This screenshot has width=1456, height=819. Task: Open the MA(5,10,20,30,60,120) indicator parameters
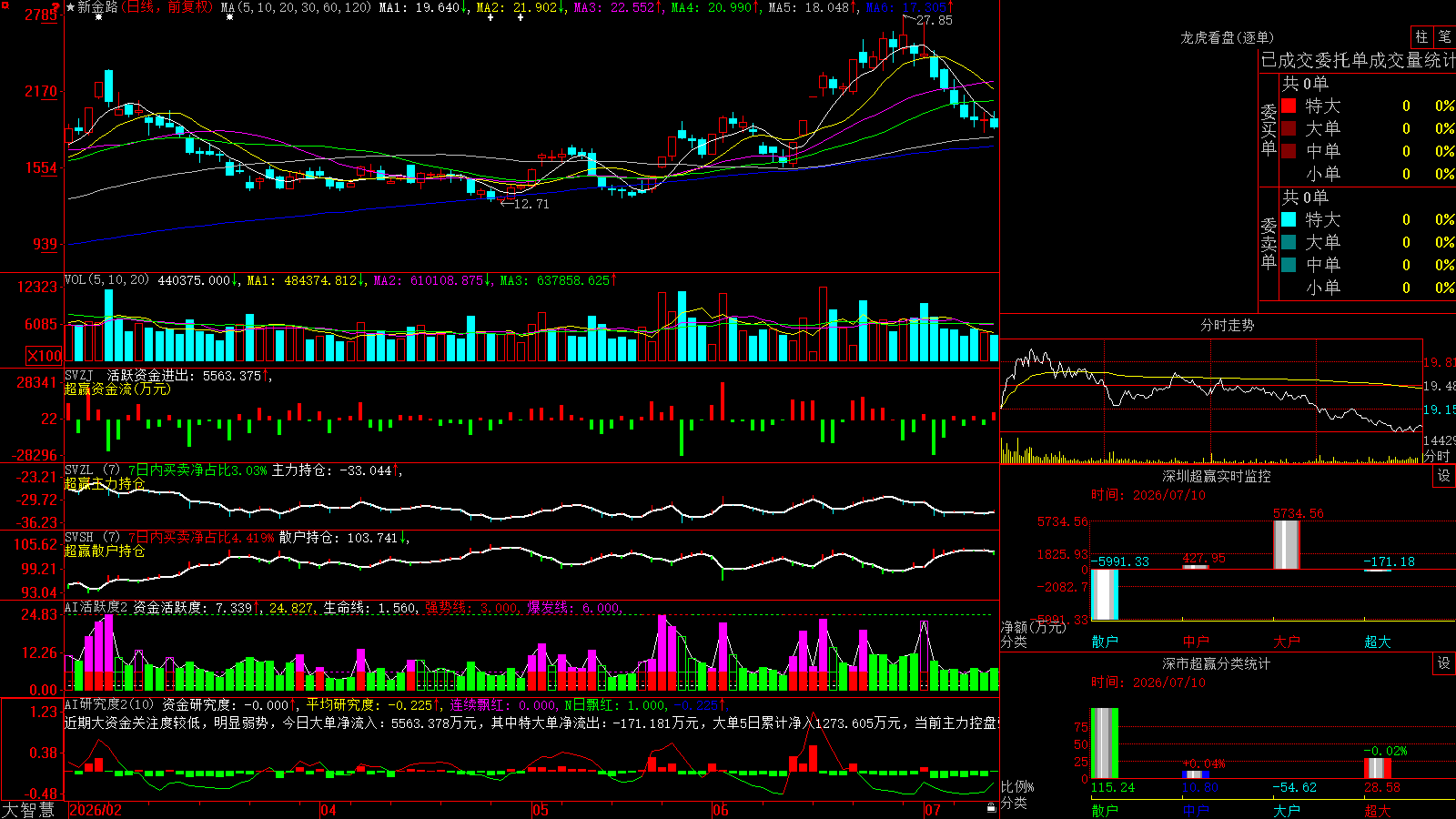pos(296,7)
